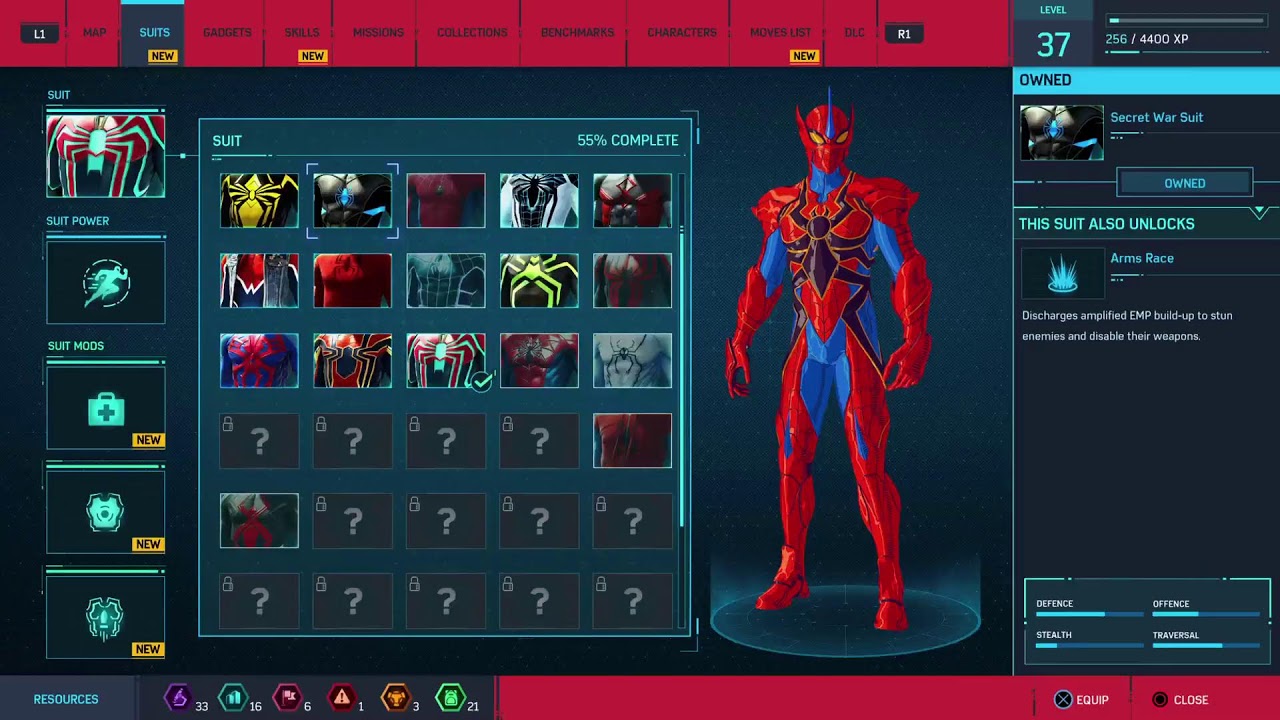Open the Suit Power slot running icon

pos(105,283)
